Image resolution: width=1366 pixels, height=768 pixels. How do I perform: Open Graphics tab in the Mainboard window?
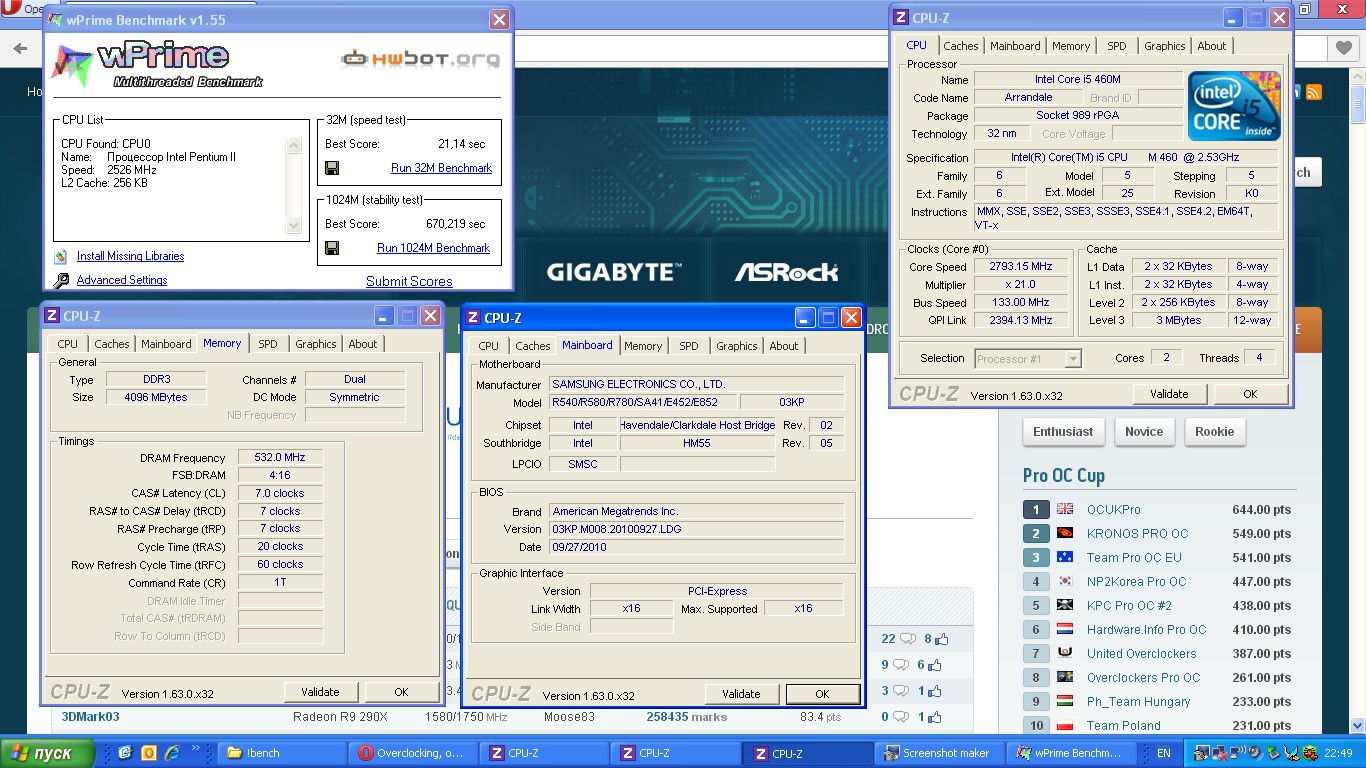click(x=737, y=346)
